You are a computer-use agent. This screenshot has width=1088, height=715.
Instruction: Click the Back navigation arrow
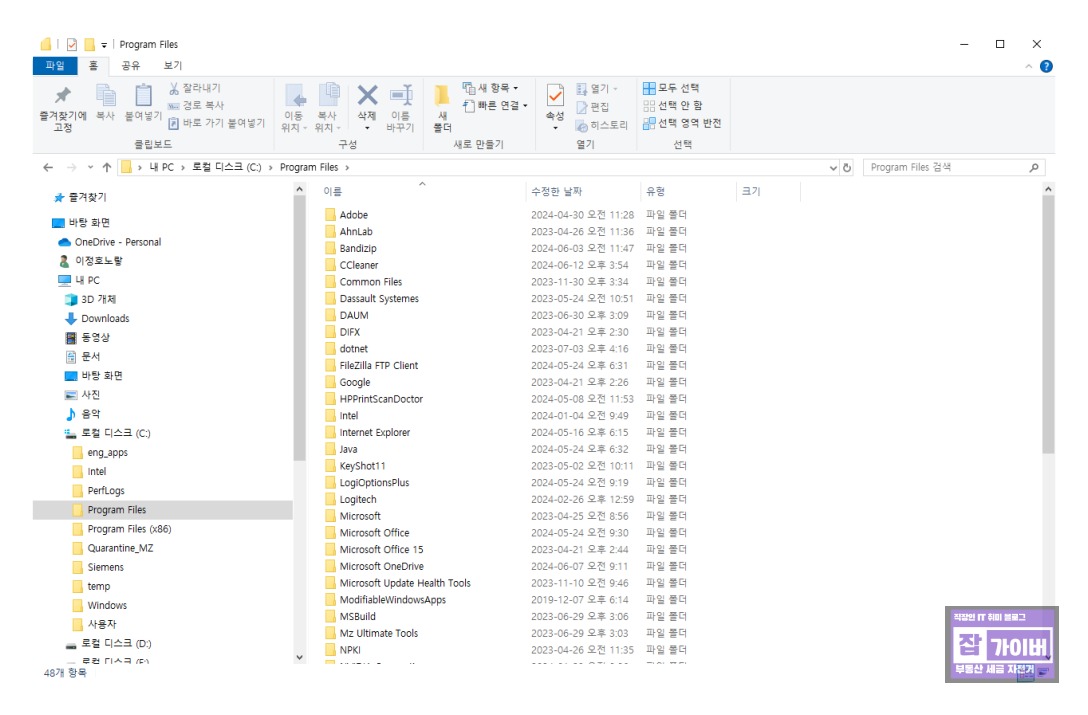48,167
